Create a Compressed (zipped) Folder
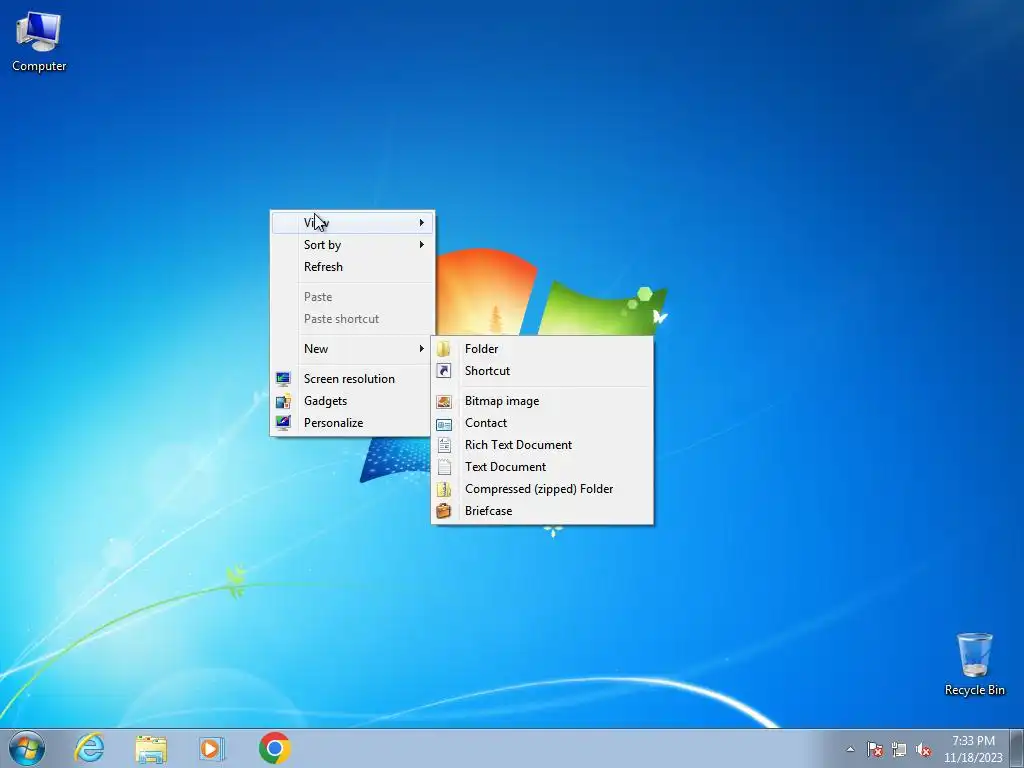The height and width of the screenshot is (768, 1024). tap(542, 488)
